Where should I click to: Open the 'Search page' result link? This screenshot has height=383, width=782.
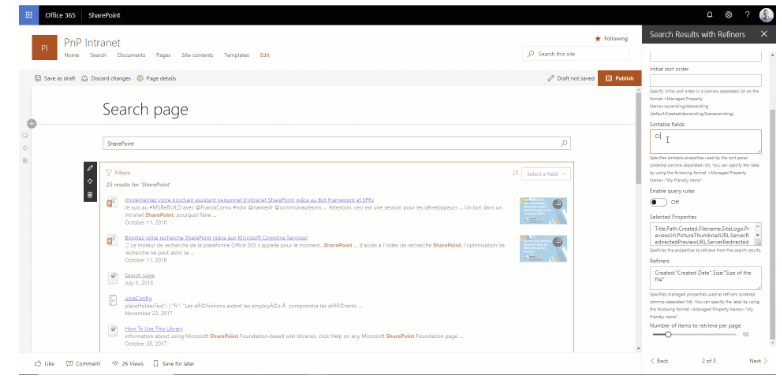coord(140,275)
